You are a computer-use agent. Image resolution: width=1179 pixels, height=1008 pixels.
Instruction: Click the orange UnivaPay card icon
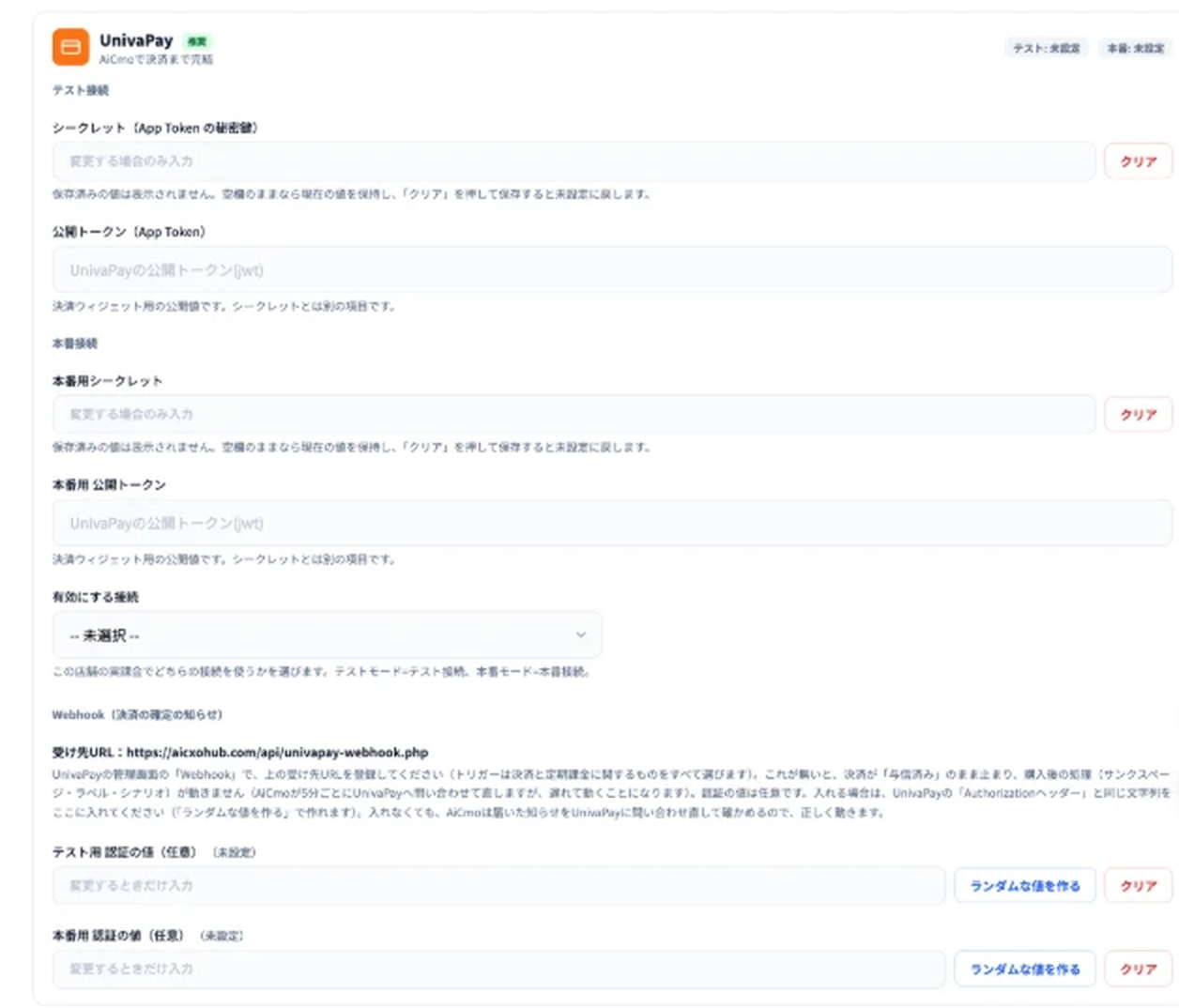[70, 47]
